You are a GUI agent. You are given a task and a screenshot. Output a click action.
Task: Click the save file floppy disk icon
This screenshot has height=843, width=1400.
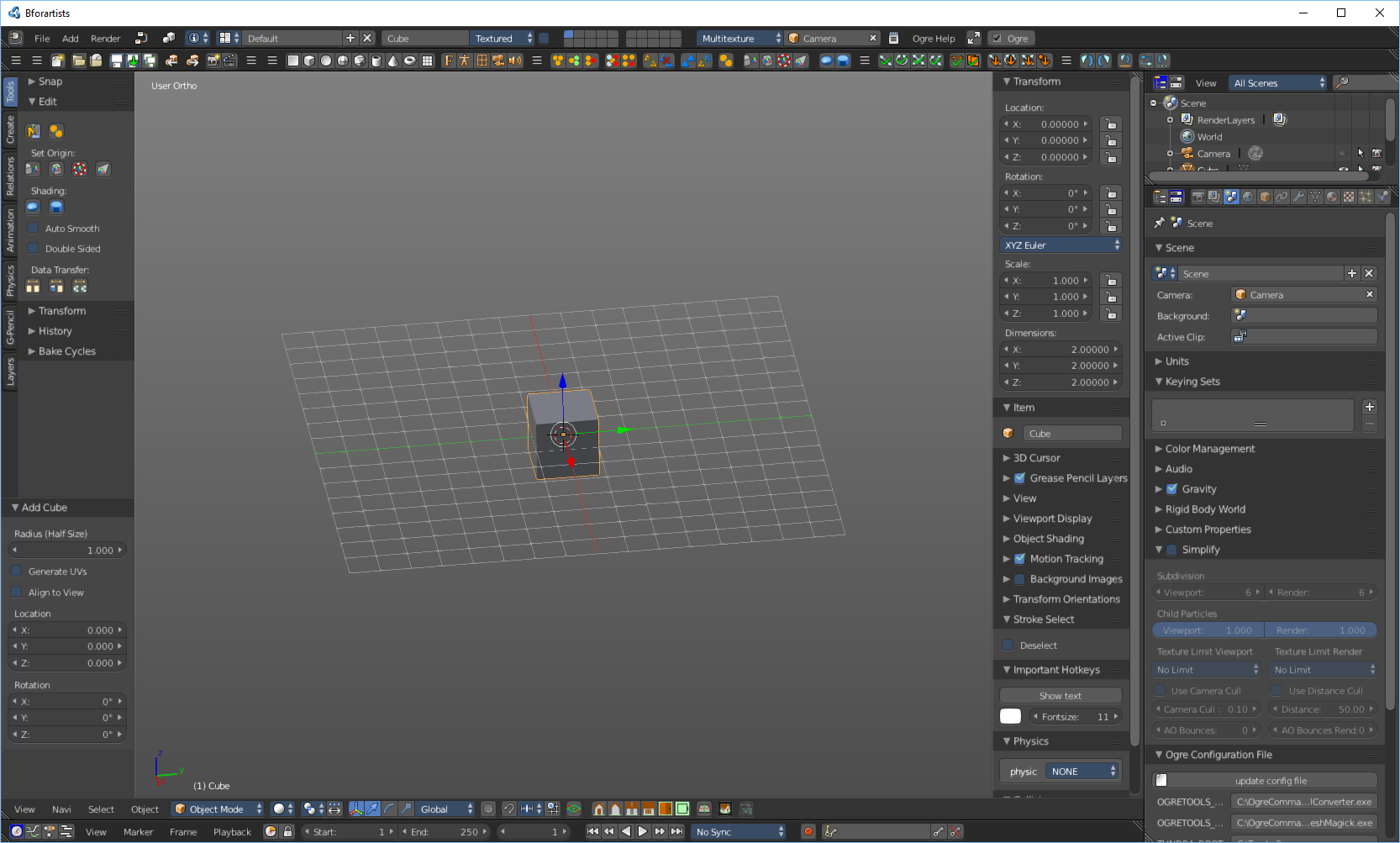[117, 61]
